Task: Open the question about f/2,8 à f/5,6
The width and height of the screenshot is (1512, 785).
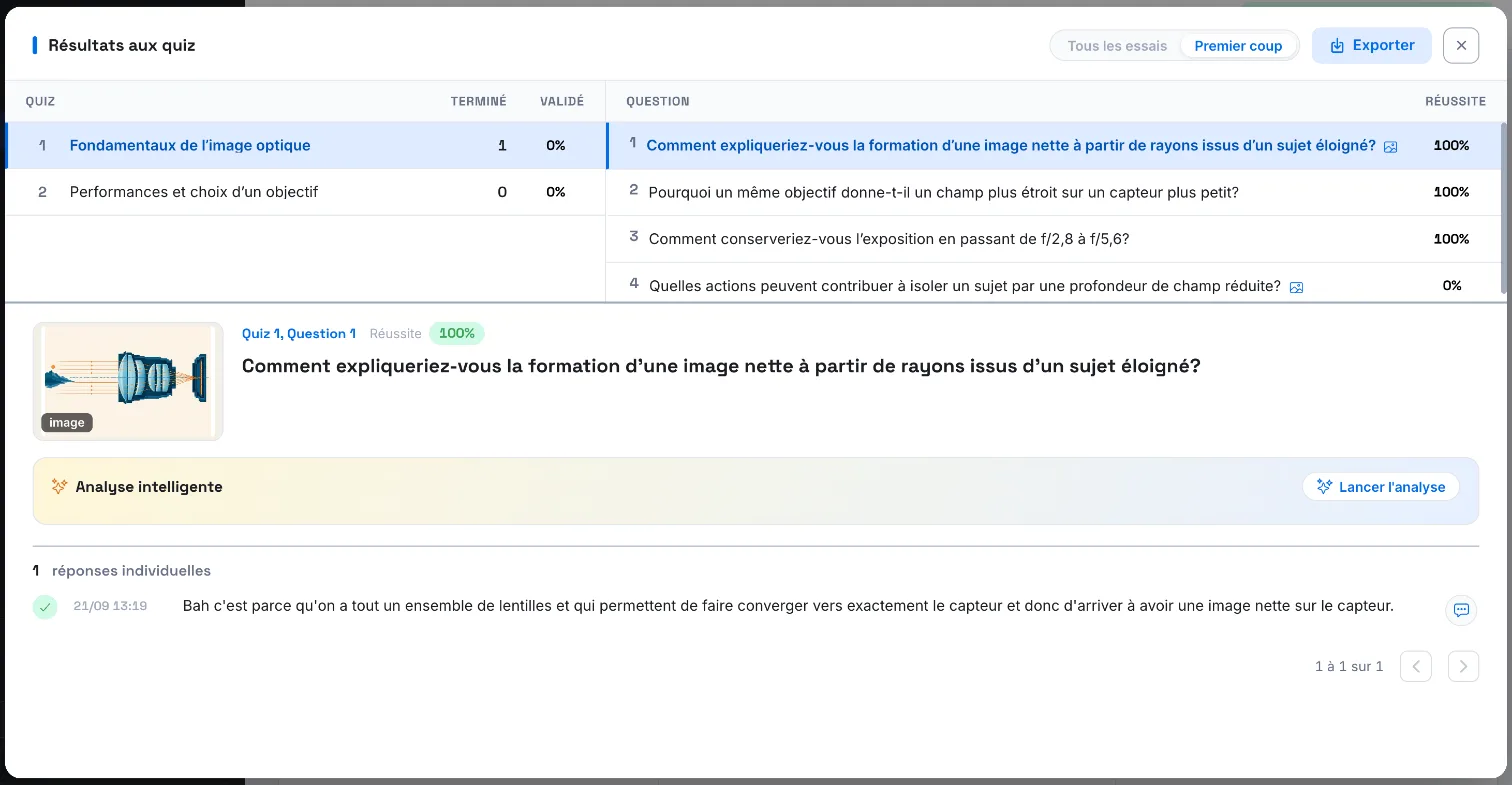Action: click(1055, 239)
